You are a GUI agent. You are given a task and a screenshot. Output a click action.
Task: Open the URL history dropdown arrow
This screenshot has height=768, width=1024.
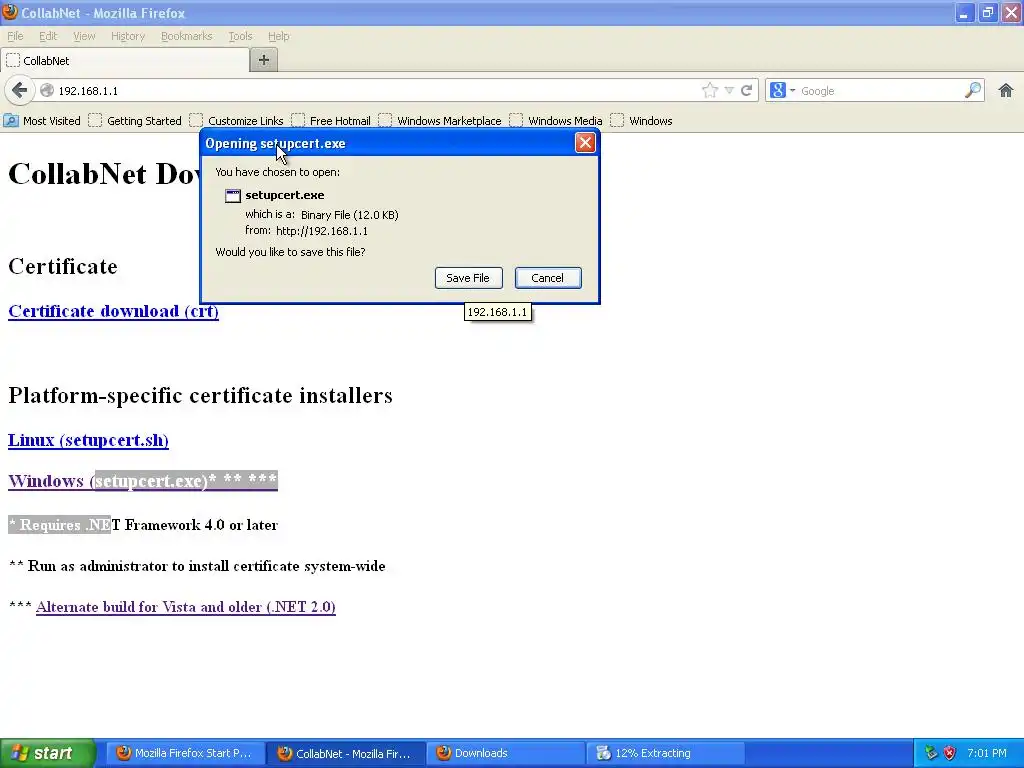click(x=729, y=91)
